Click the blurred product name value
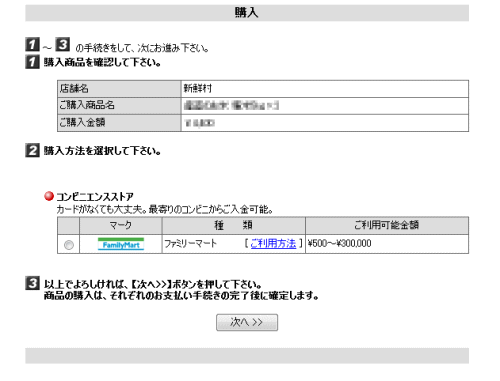Screen dimensions: 500x381 (x=231, y=106)
